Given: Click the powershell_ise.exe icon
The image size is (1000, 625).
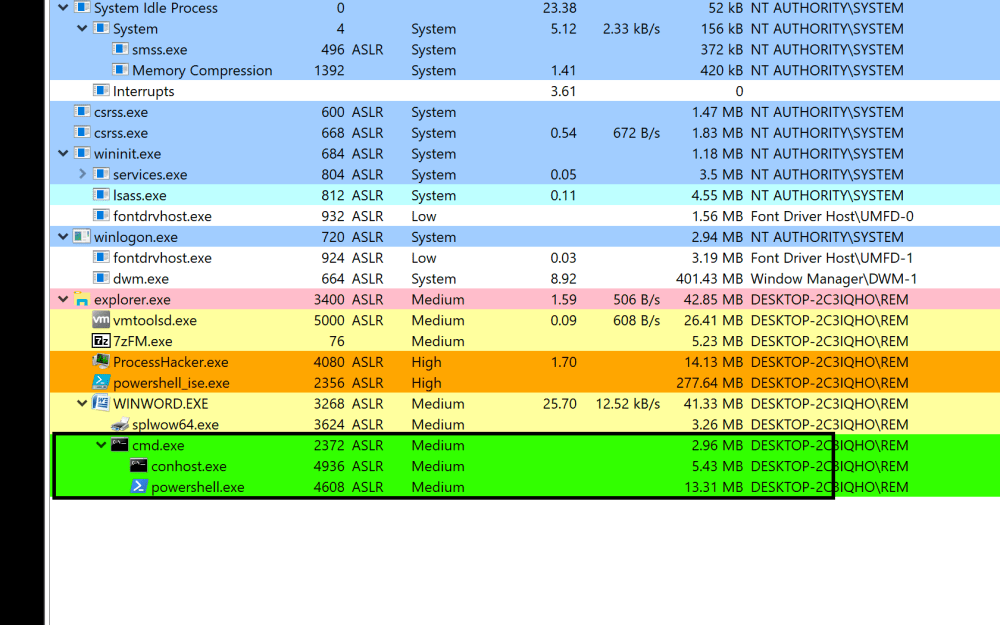Looking at the screenshot, I should (x=101, y=383).
